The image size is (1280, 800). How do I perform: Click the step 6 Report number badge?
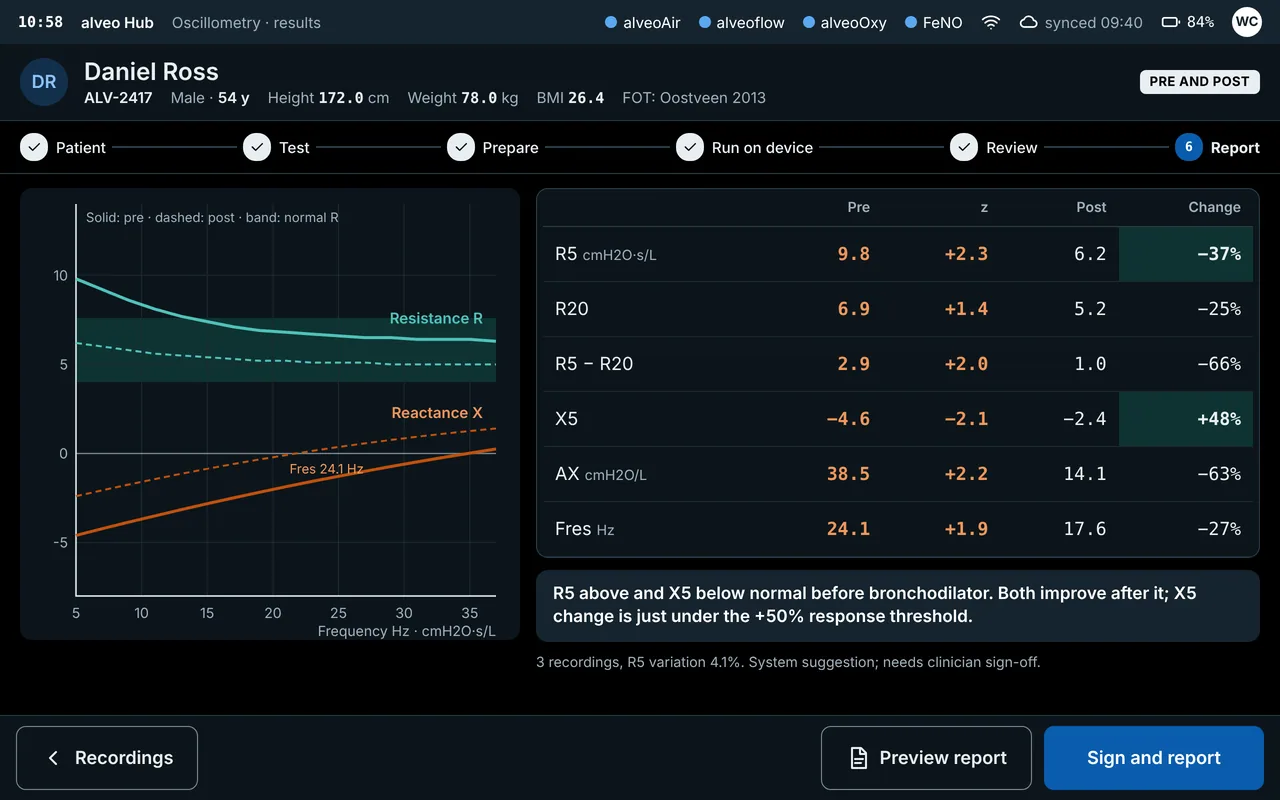point(1188,147)
